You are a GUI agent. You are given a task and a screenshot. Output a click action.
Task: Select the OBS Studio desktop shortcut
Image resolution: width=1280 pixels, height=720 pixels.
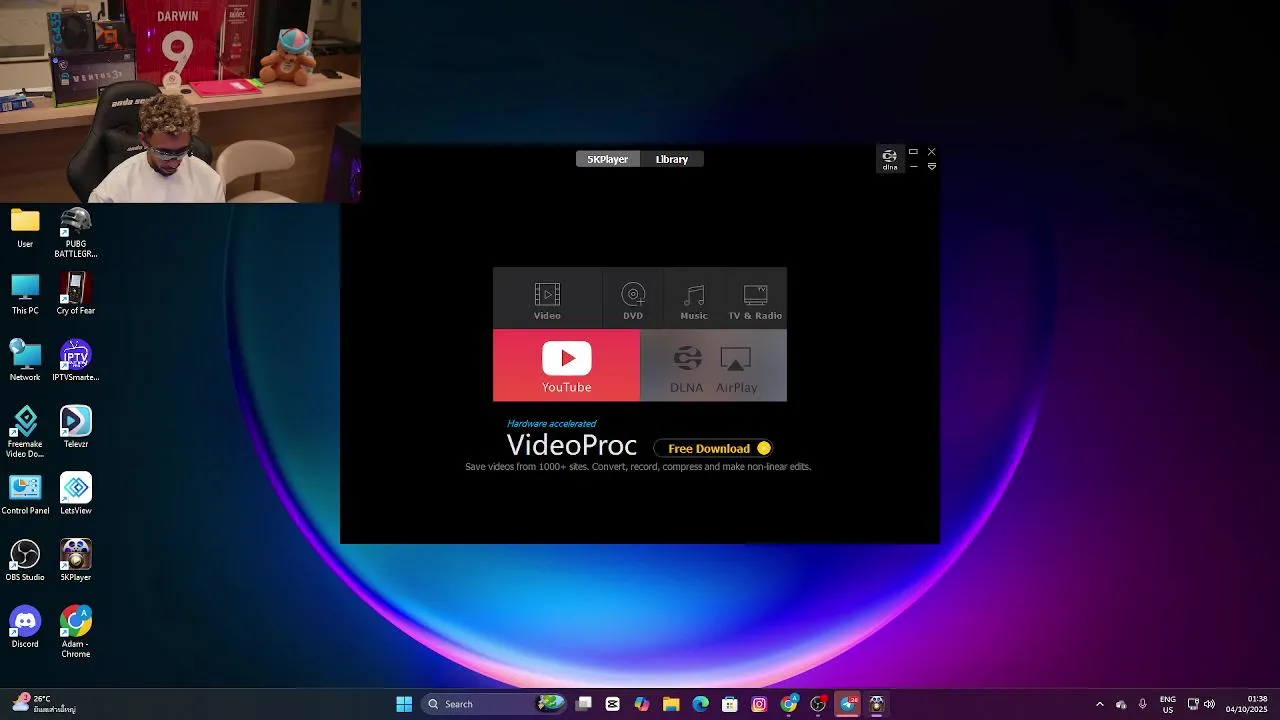pyautogui.click(x=25, y=561)
